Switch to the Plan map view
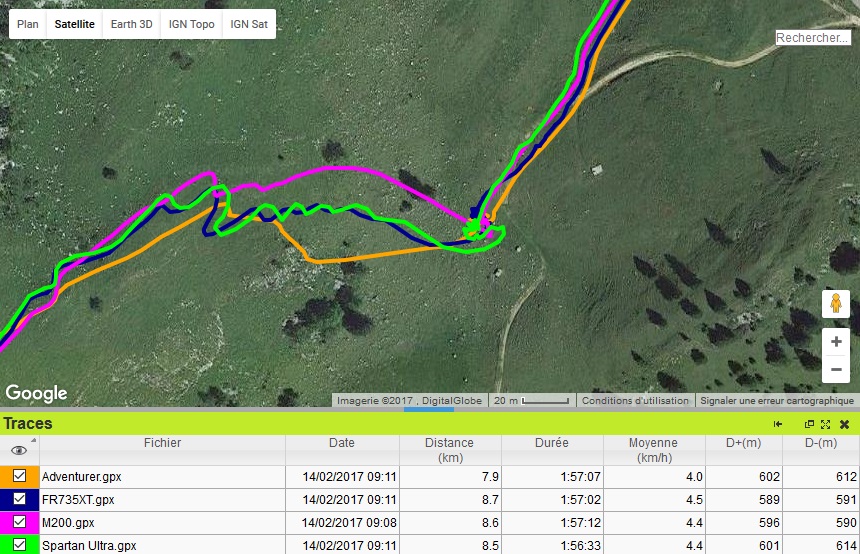The image size is (860, 554). pos(28,24)
